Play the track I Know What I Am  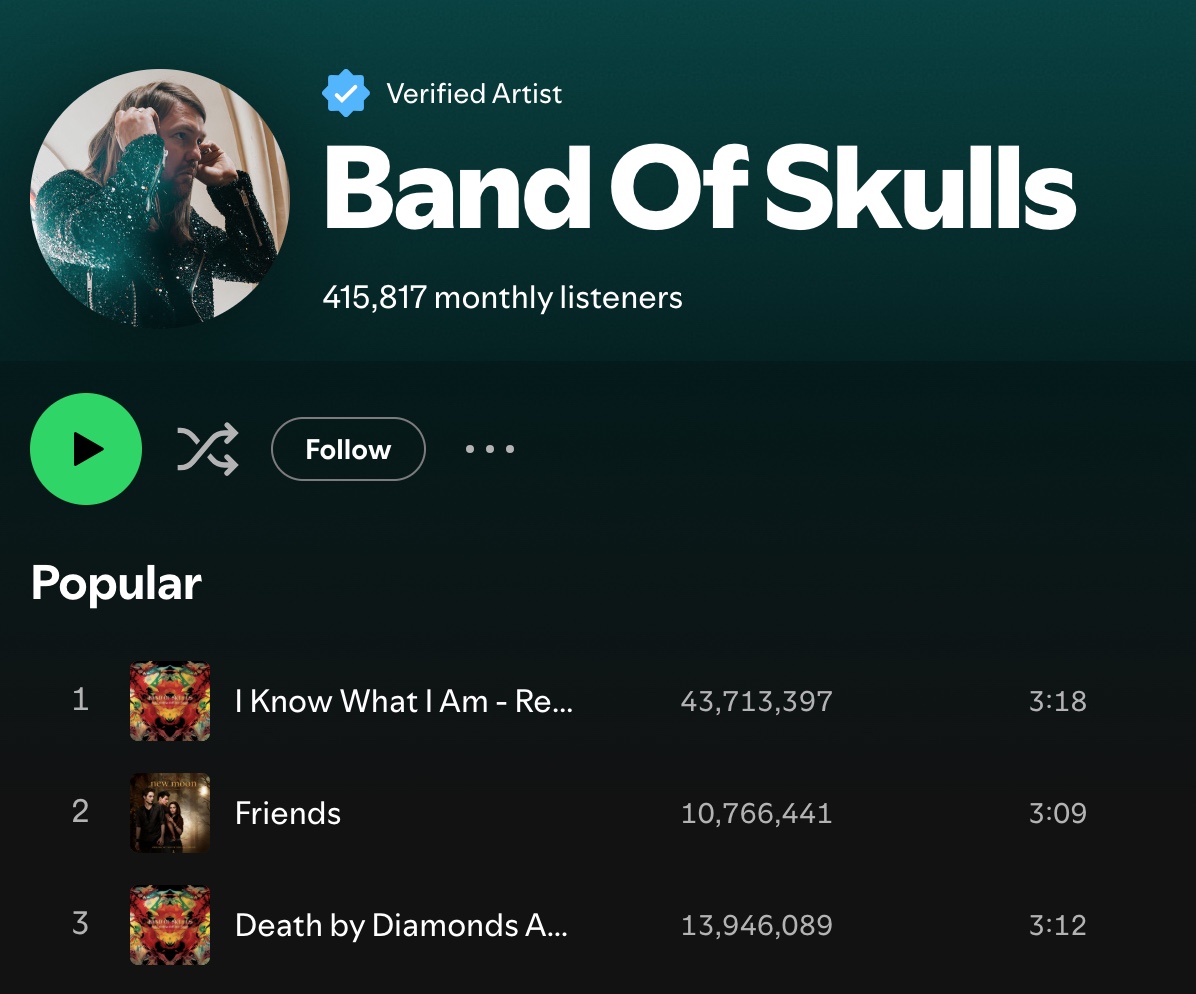tap(403, 701)
